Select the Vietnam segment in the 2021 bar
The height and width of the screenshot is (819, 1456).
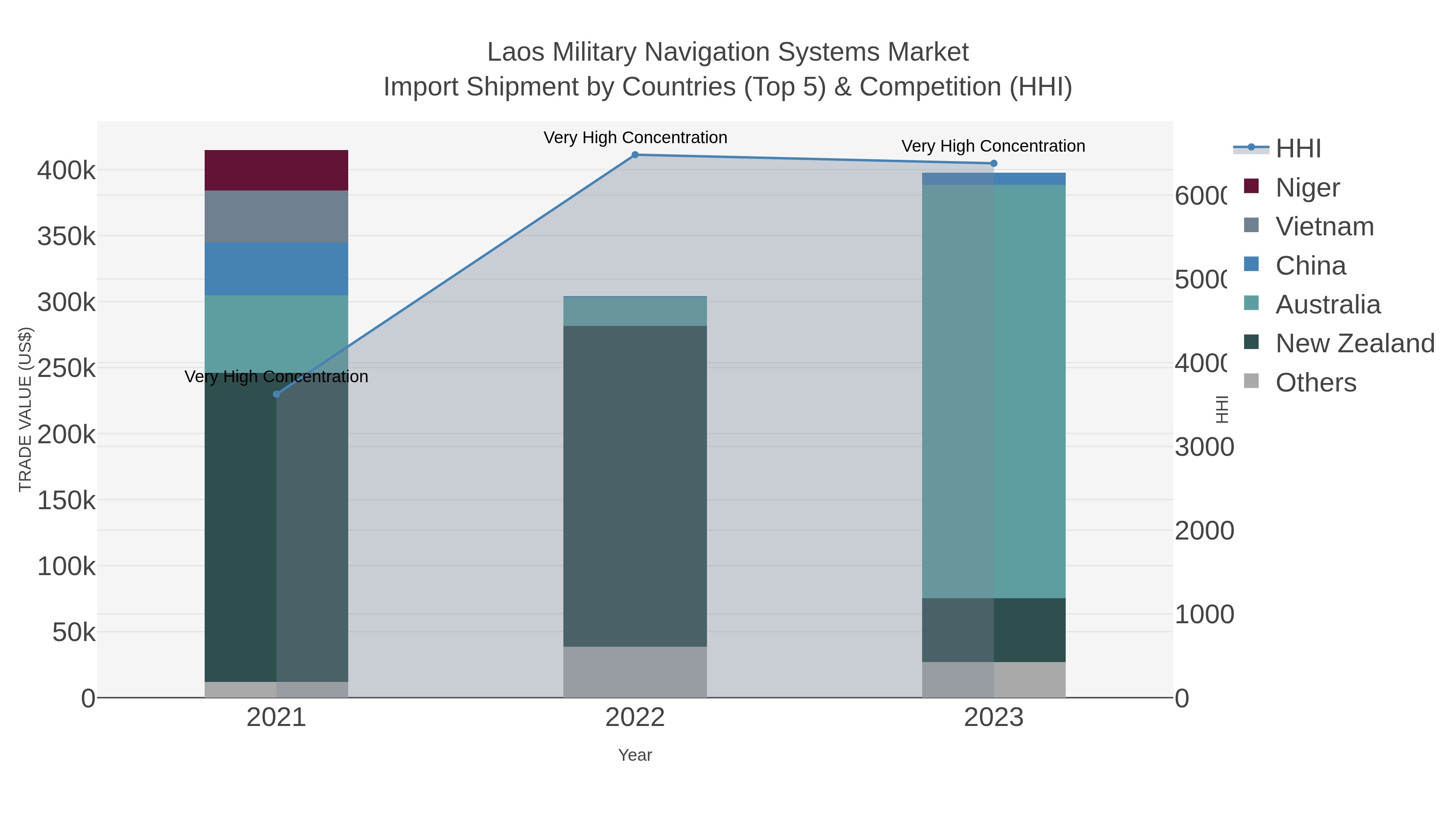276,216
